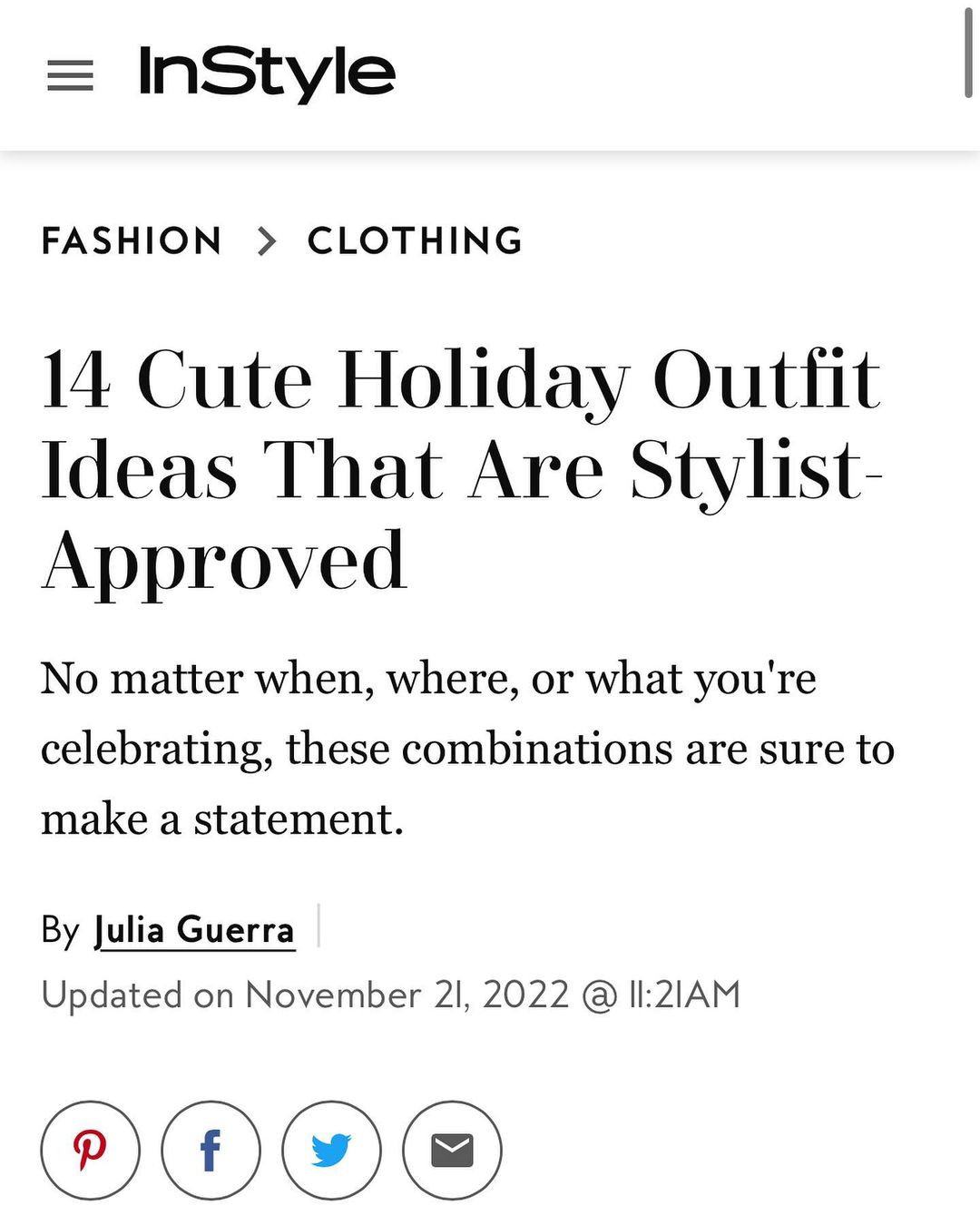Click the 'No matter when, where' subtitle line

tap(428, 679)
